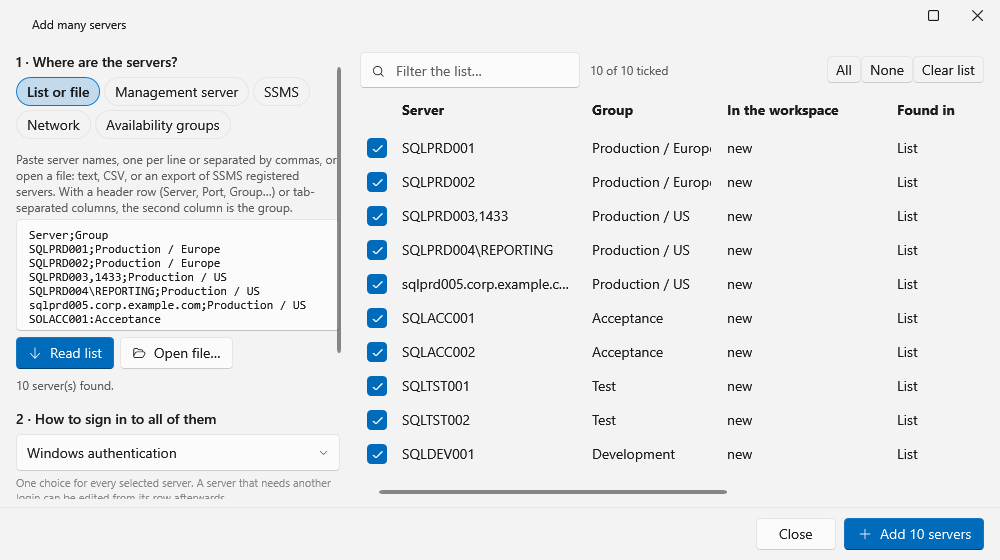Click the left panel vertical scrollbar
1000x560 pixels.
pos(339,210)
